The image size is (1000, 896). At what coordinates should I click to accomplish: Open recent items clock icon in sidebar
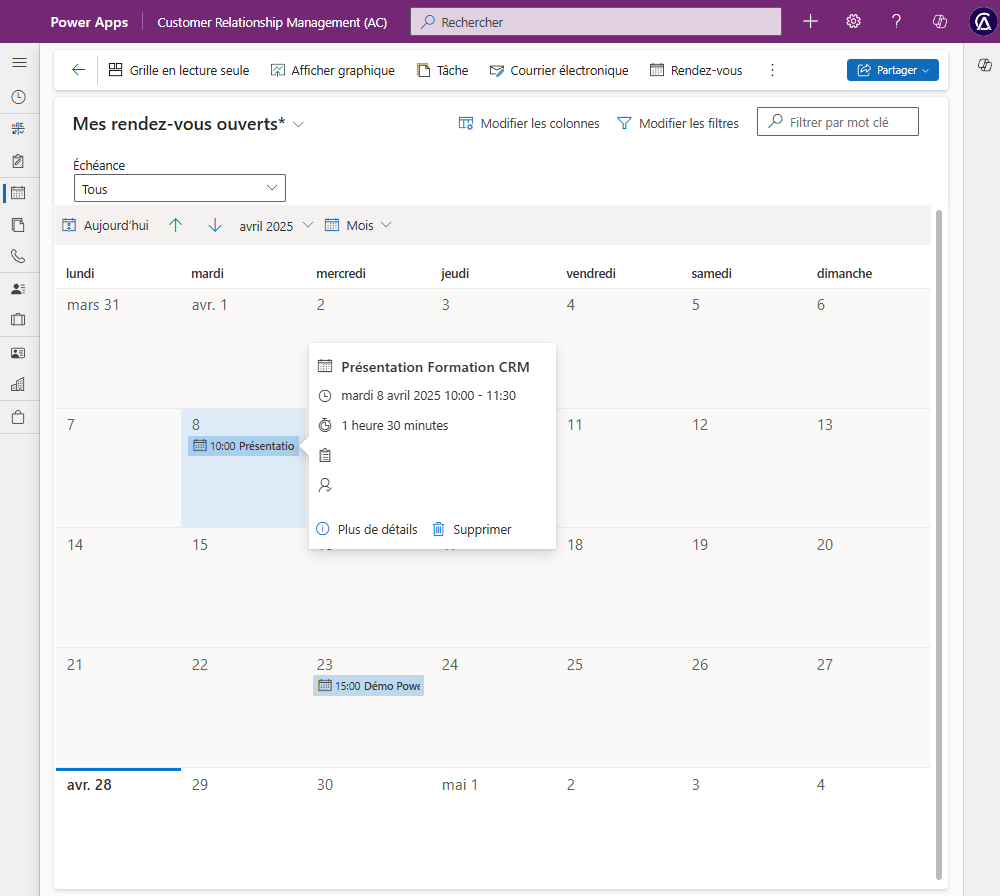pos(18,97)
